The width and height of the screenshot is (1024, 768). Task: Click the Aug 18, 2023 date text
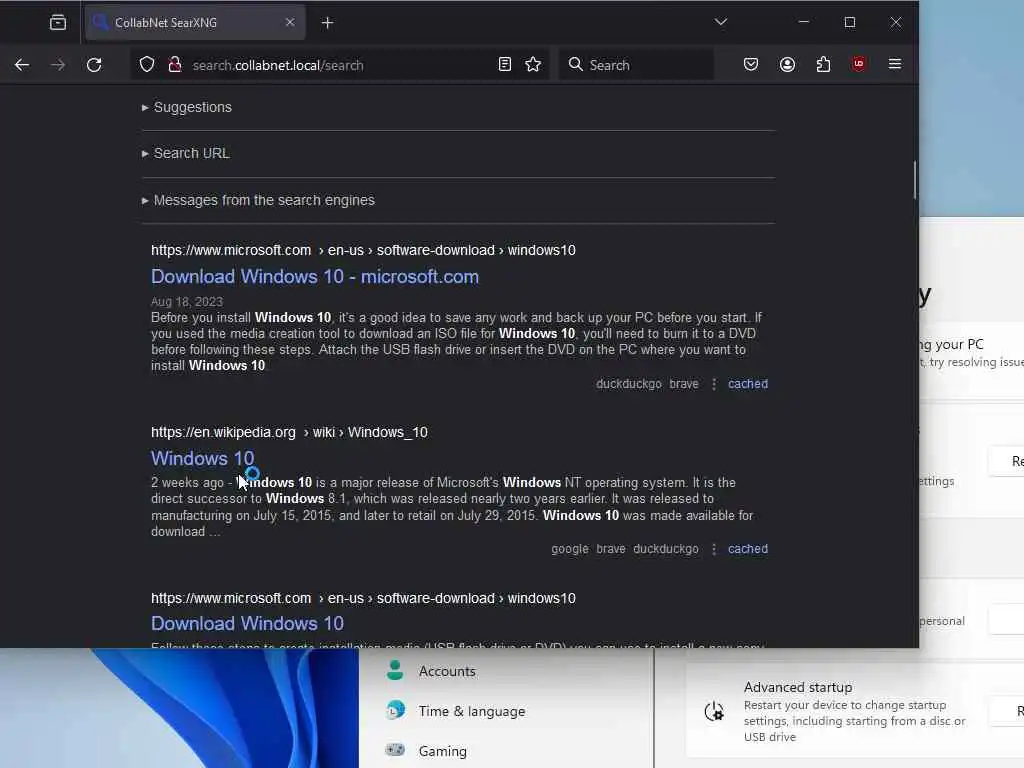click(187, 302)
